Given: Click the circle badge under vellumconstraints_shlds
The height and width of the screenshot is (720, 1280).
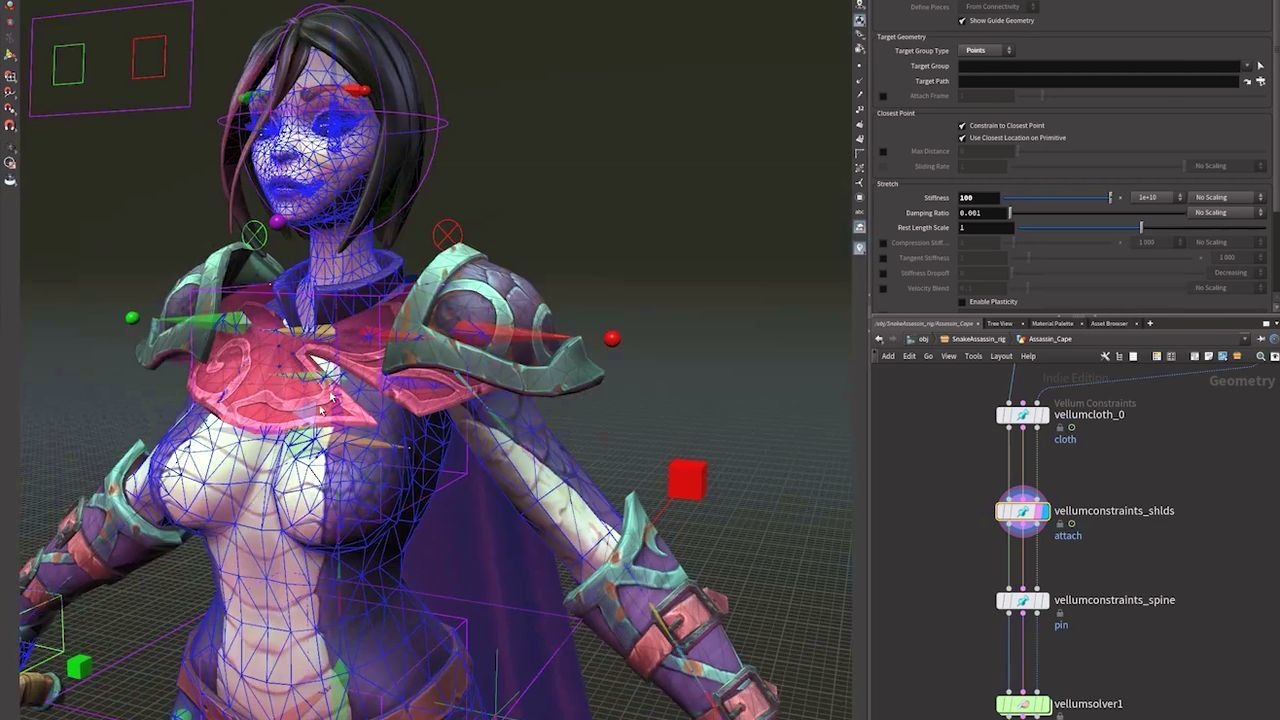Looking at the screenshot, I should tap(1072, 524).
